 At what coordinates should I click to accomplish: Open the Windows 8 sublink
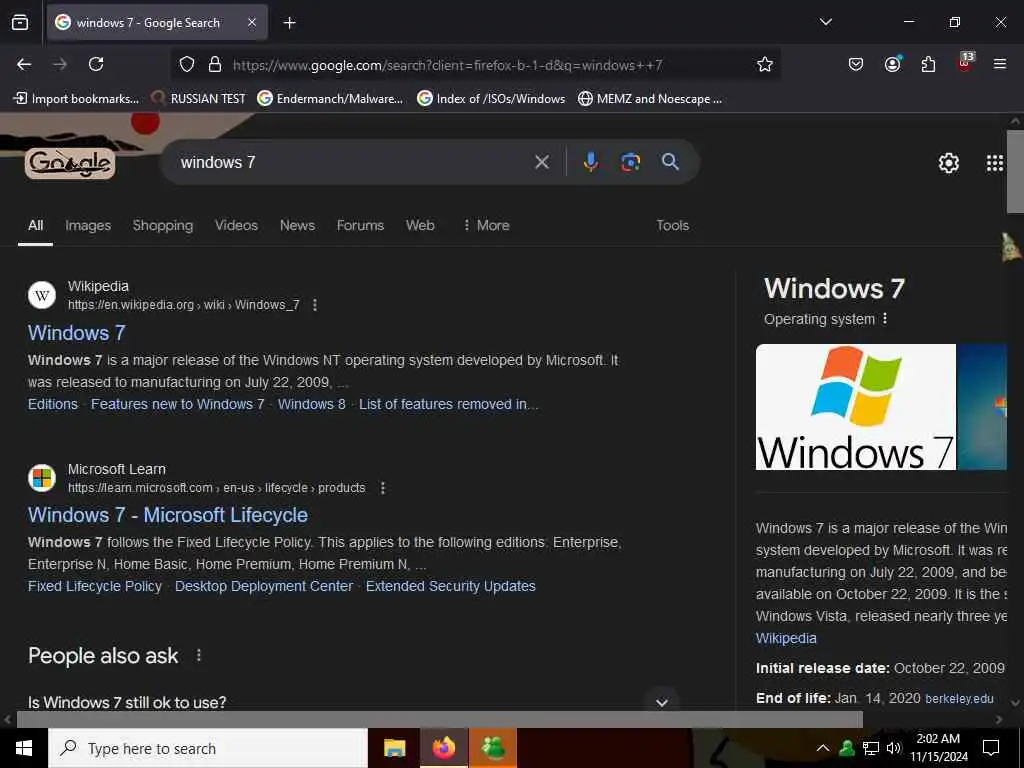coord(312,404)
